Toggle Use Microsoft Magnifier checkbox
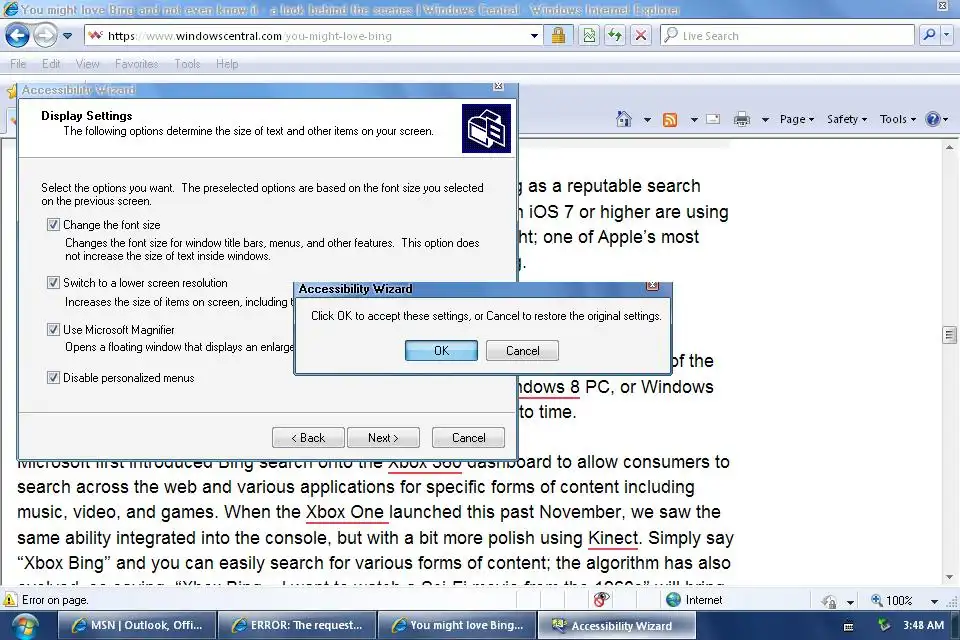Viewport: 960px width, 640px height. [x=53, y=329]
